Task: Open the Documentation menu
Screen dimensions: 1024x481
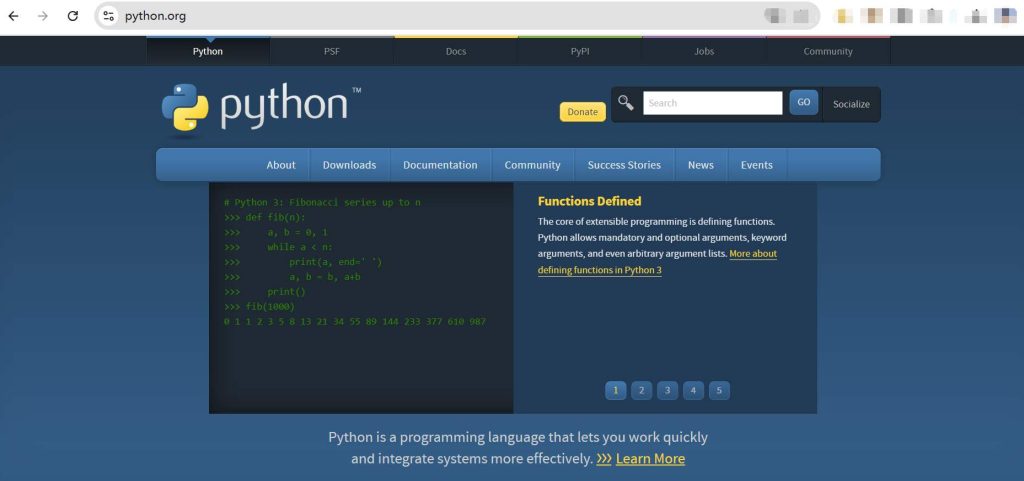Action: pos(440,165)
